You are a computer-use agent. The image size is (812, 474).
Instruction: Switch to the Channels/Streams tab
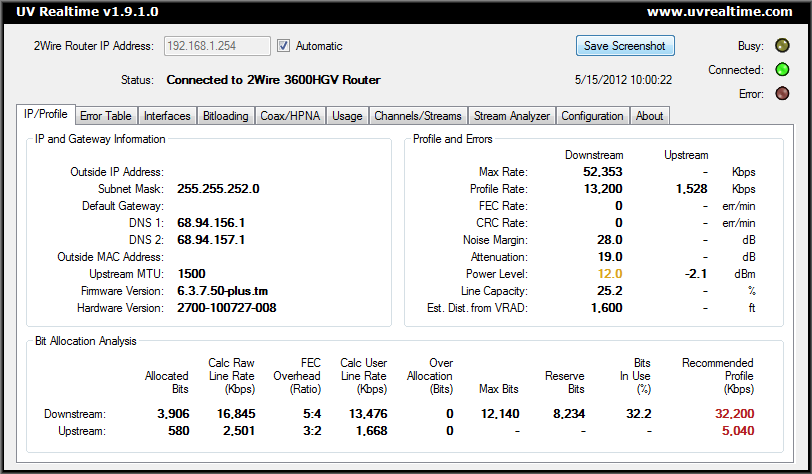click(x=418, y=116)
